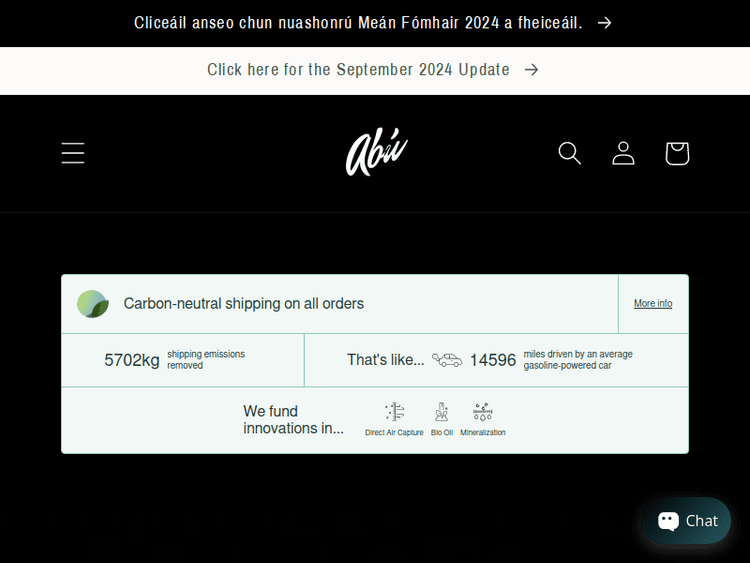Image resolution: width=750 pixels, height=563 pixels.
Task: Click 'Carbon-neutral shipping on all orders' text
Action: [244, 304]
